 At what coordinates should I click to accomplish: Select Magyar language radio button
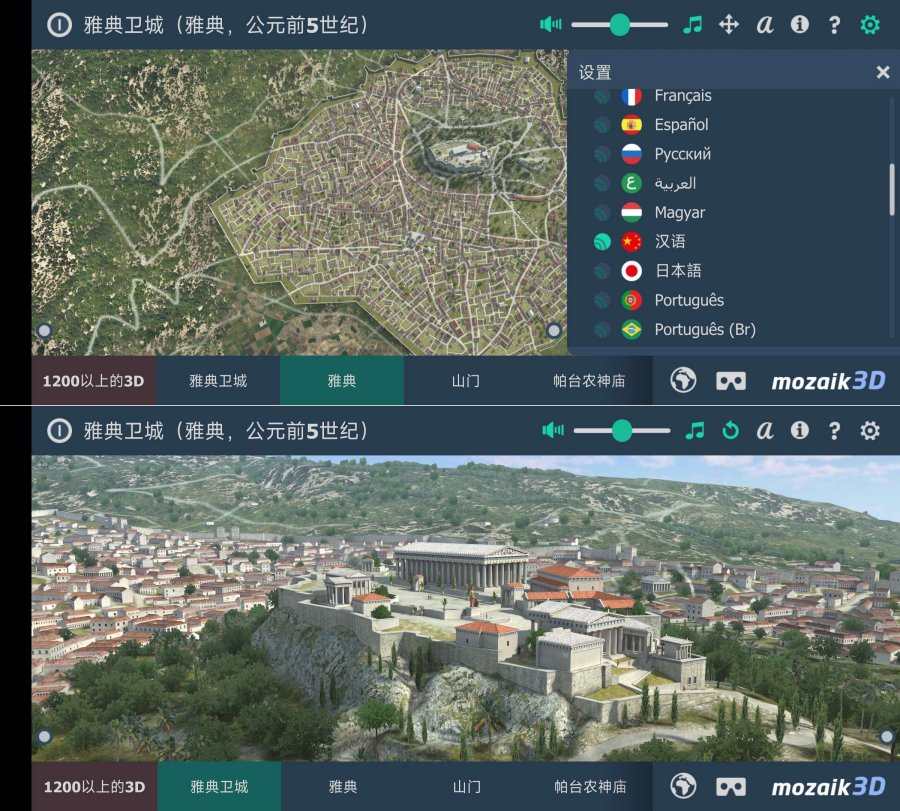point(602,212)
